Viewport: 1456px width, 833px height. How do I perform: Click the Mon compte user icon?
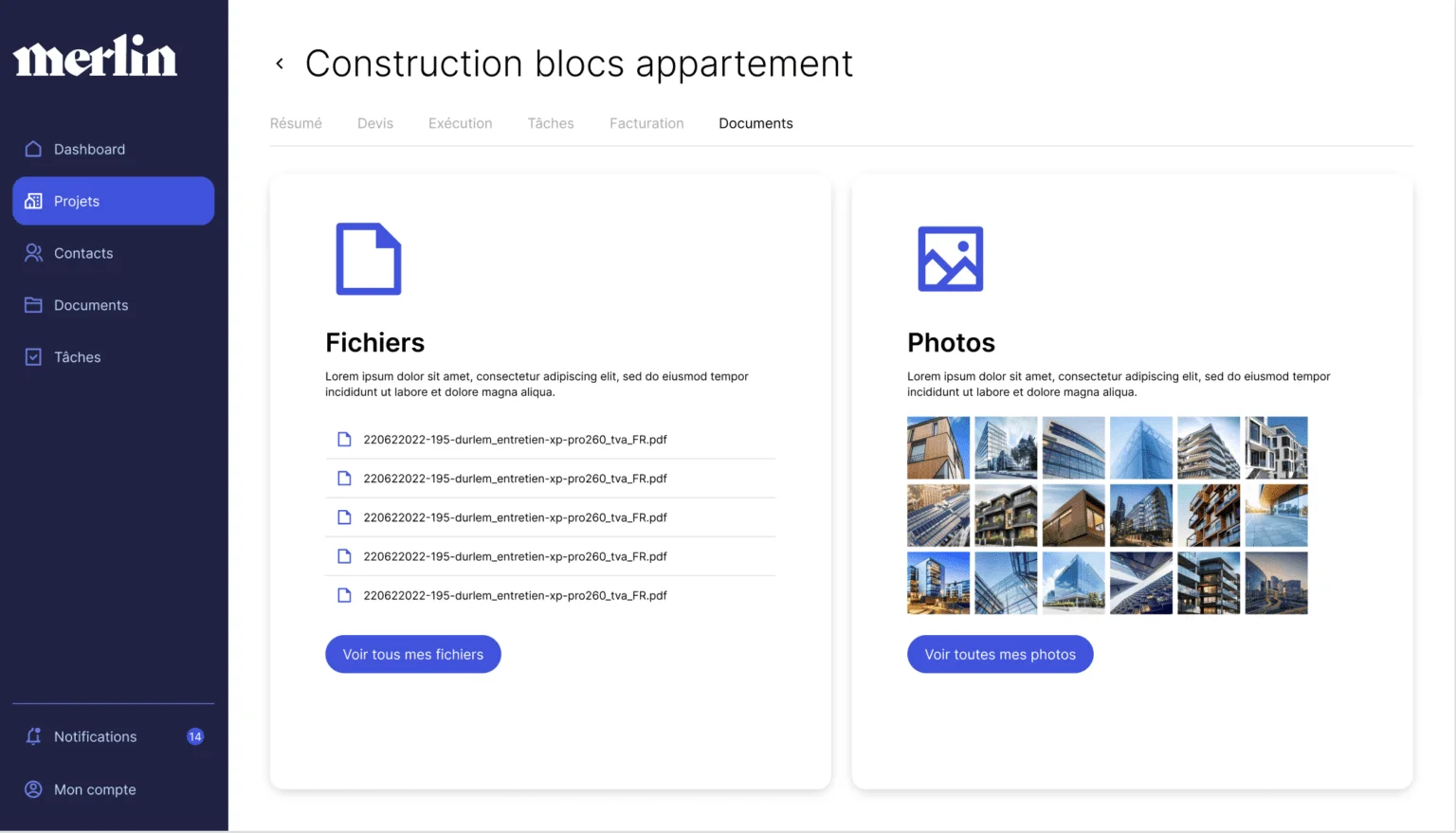point(33,789)
